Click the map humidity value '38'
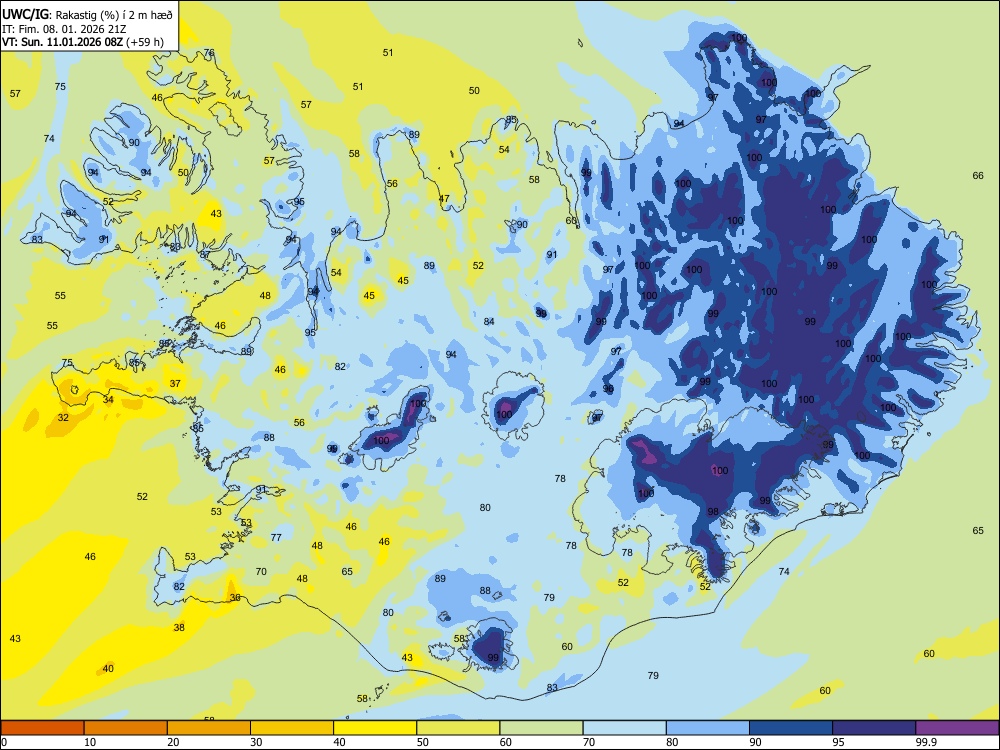 (179, 628)
